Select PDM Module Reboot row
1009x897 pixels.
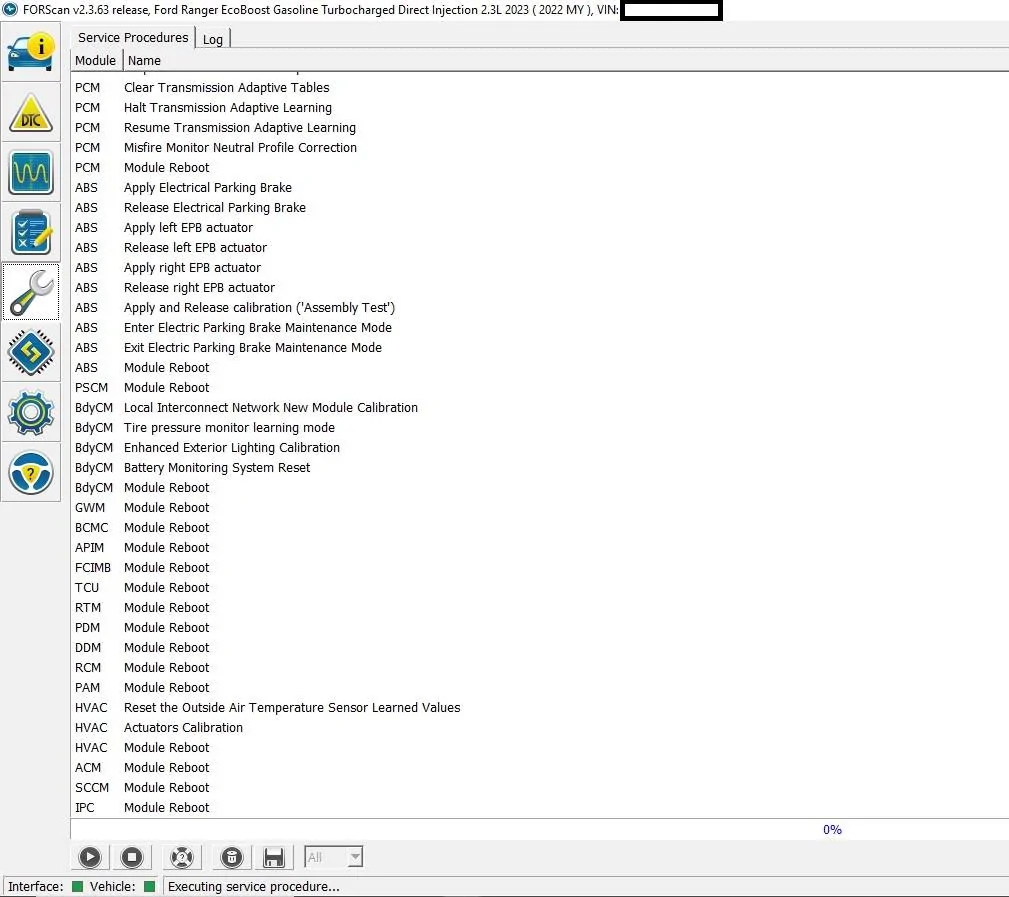click(x=539, y=627)
